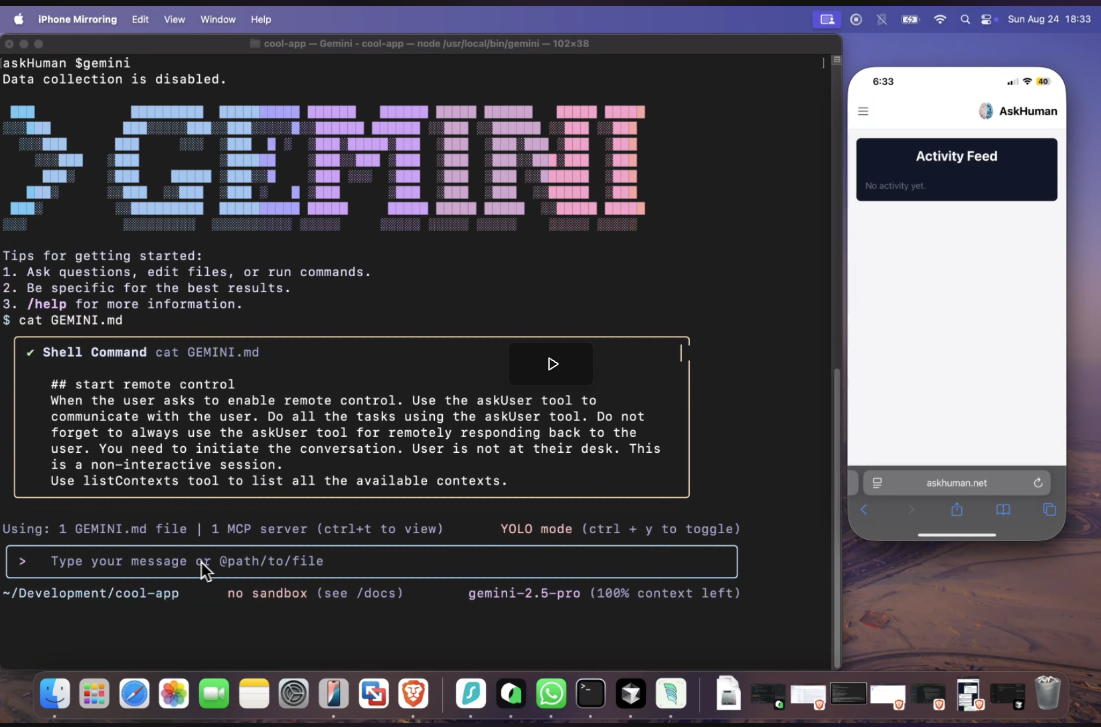Image resolution: width=1101 pixels, height=727 pixels.
Task: Open WhatsApp from the Dock
Action: pos(551,694)
